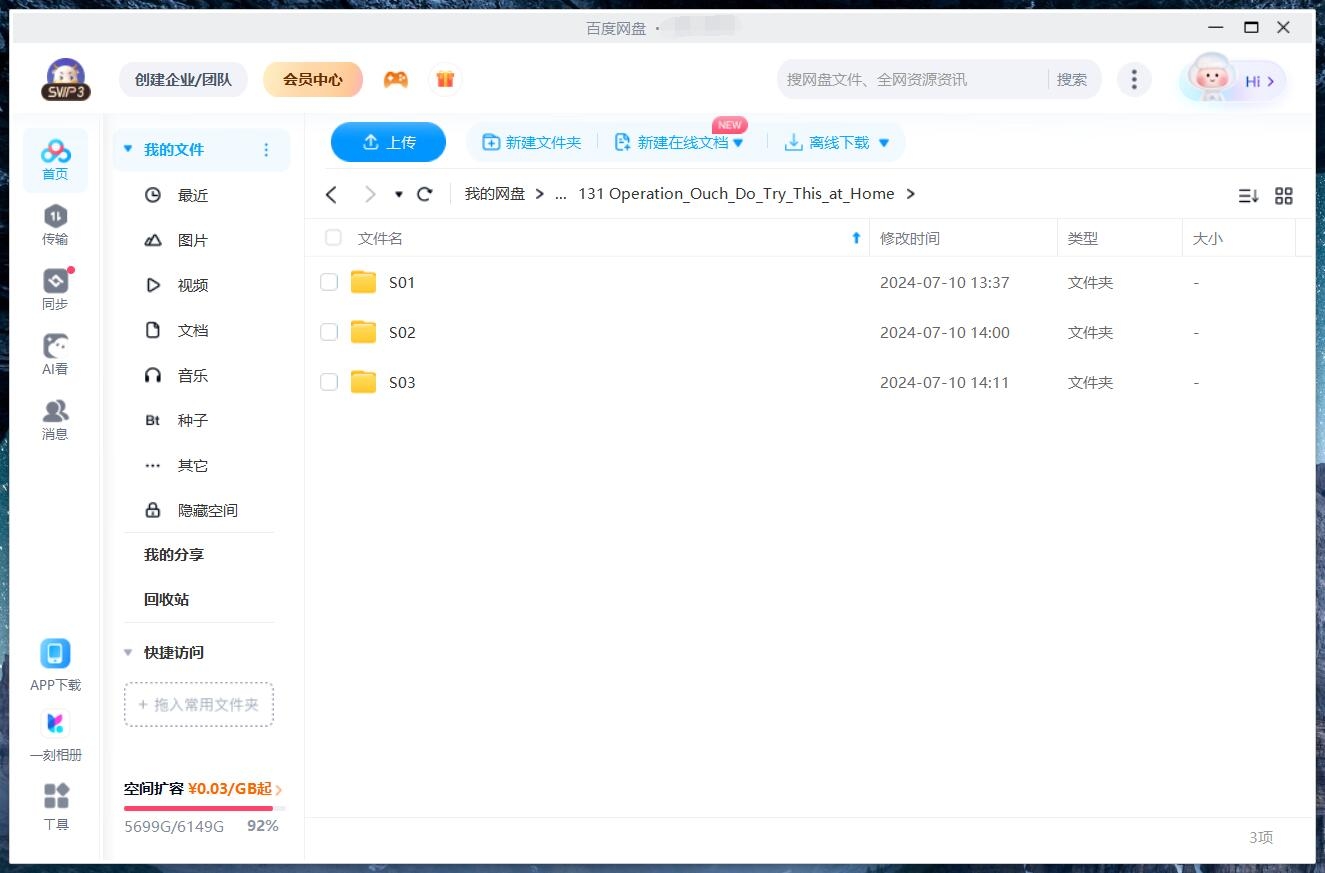Click the refresh icon in navigation bar

point(425,194)
